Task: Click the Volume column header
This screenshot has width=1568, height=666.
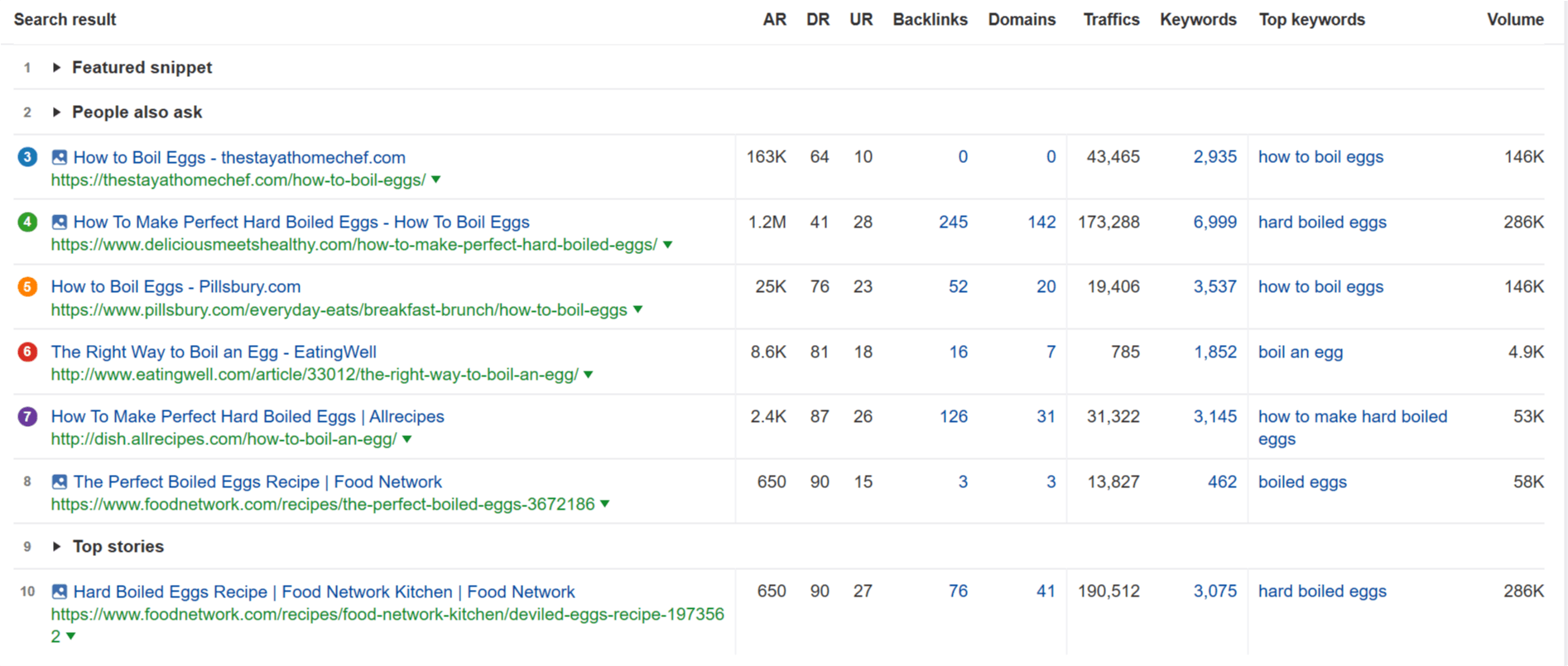Action: tap(1515, 20)
